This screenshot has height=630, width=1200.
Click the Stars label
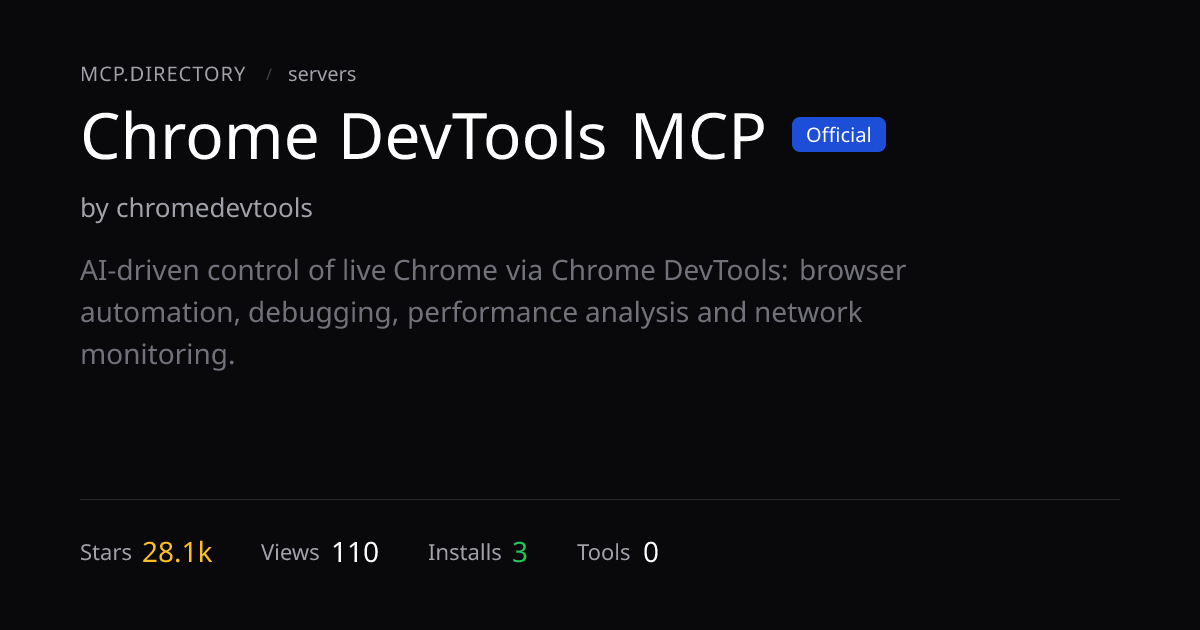click(106, 553)
